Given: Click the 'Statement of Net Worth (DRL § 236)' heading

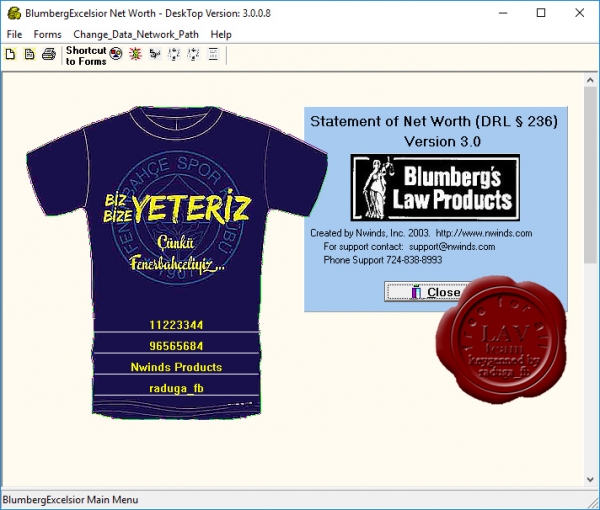Looking at the screenshot, I should click(x=434, y=121).
